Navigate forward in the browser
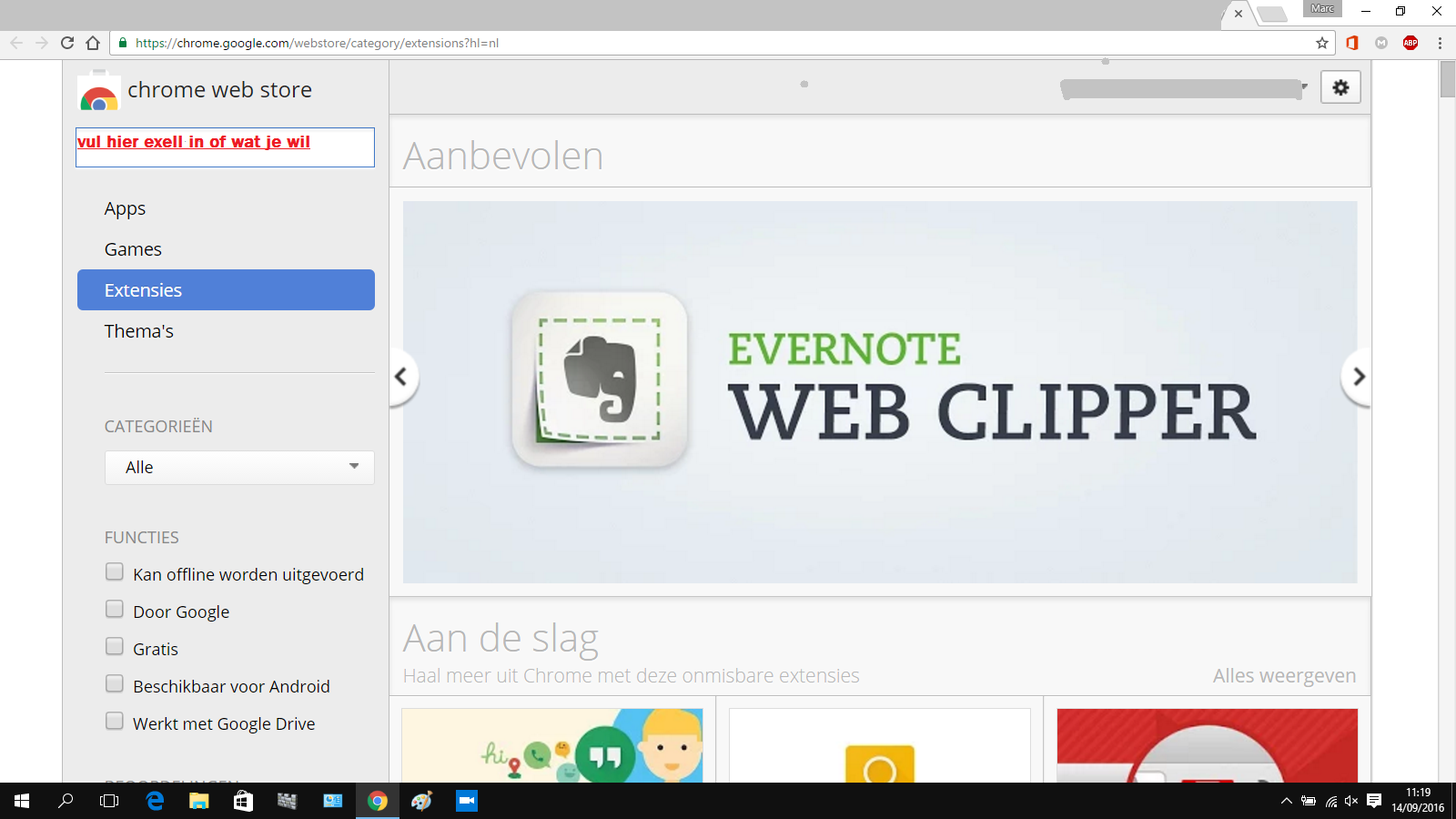 [x=42, y=43]
